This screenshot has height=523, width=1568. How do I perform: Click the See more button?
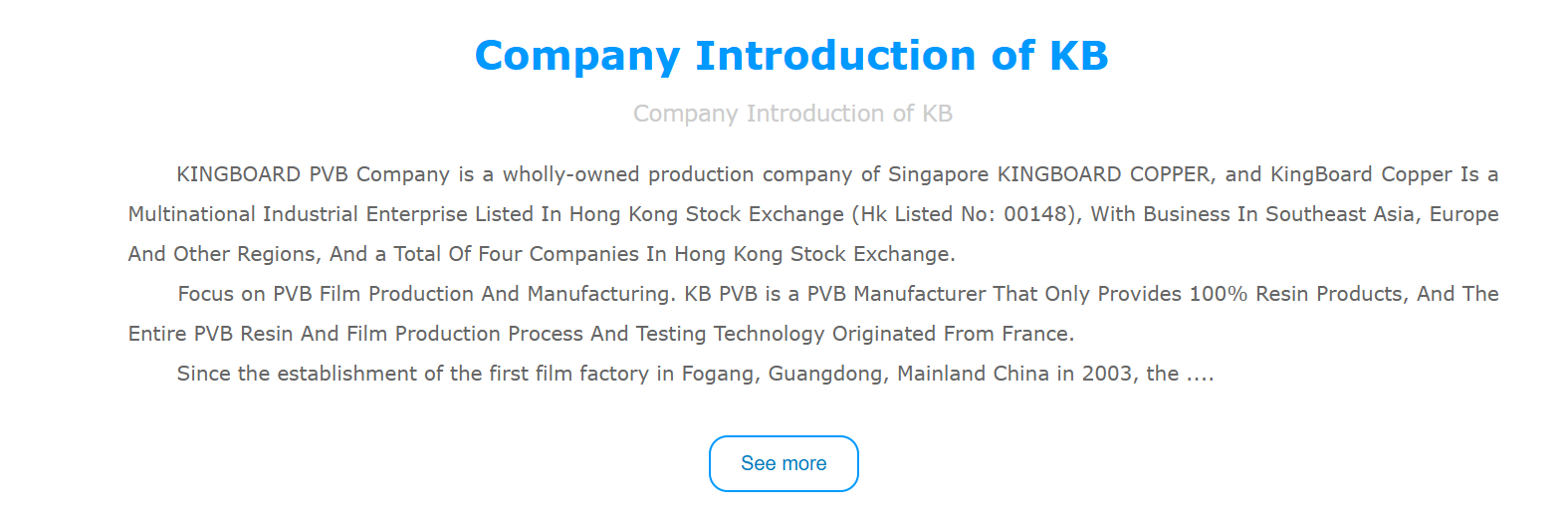pyautogui.click(x=784, y=463)
